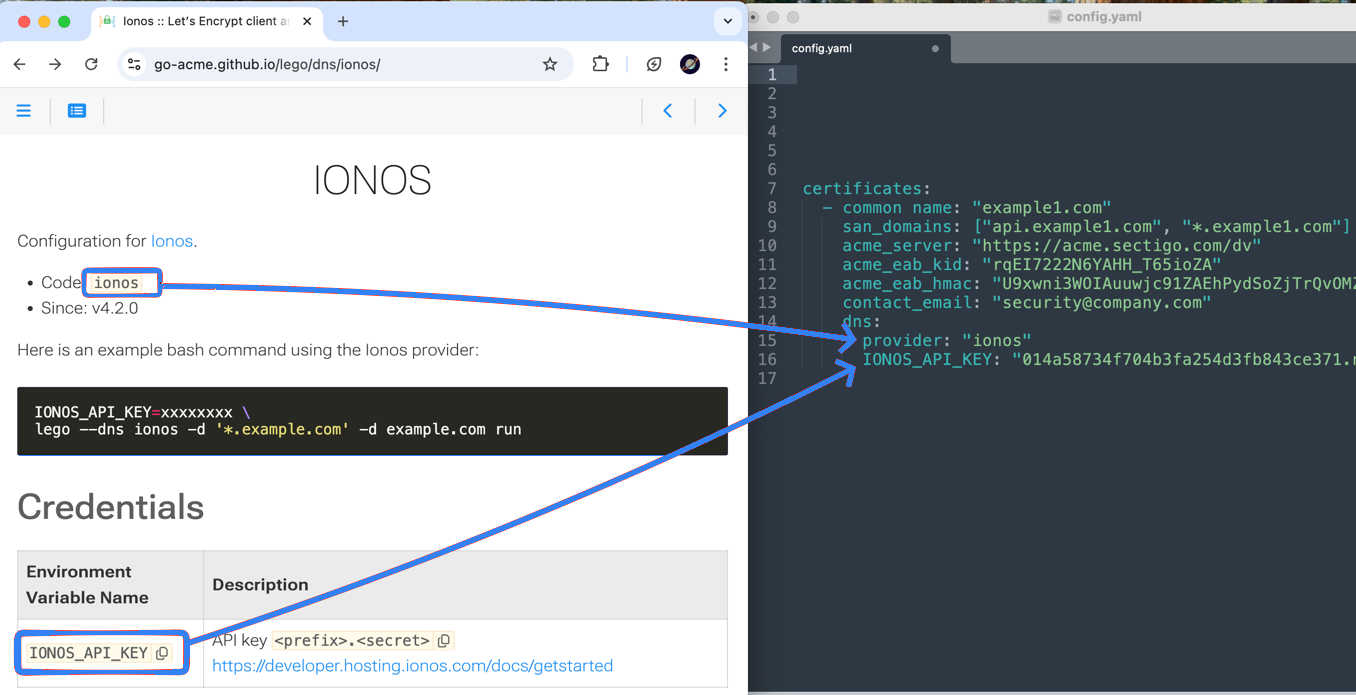Click the 'dns:' line in editor
The image size is (1356, 695).
tap(861, 322)
